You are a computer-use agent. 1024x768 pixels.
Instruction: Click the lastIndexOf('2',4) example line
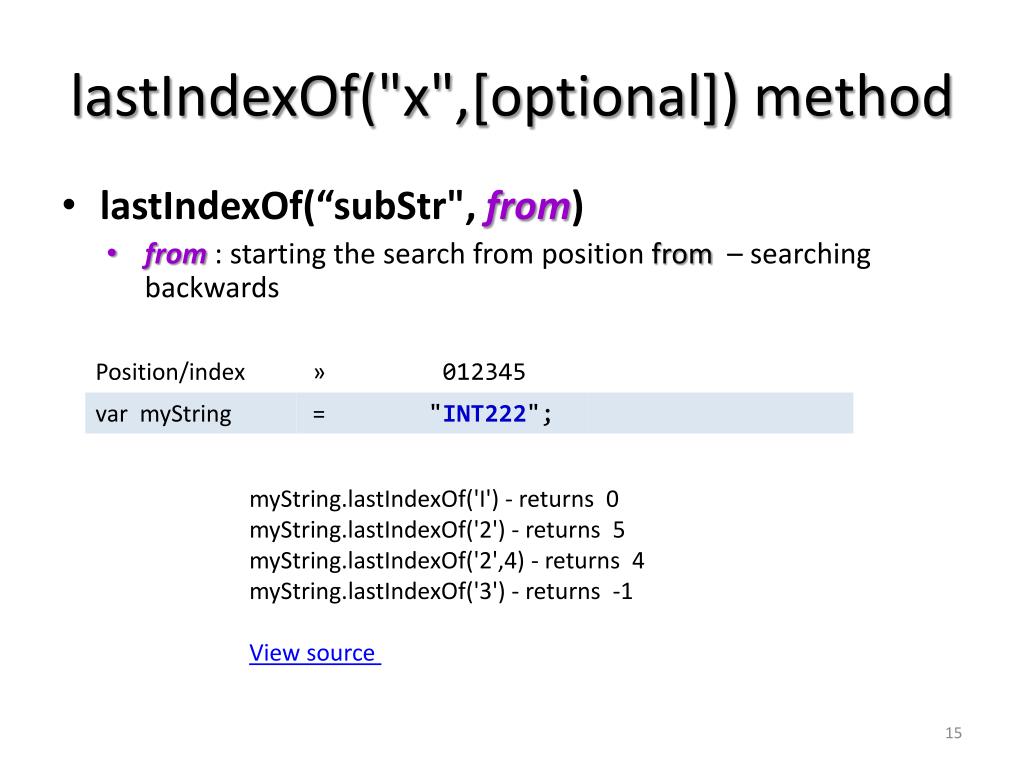447,561
